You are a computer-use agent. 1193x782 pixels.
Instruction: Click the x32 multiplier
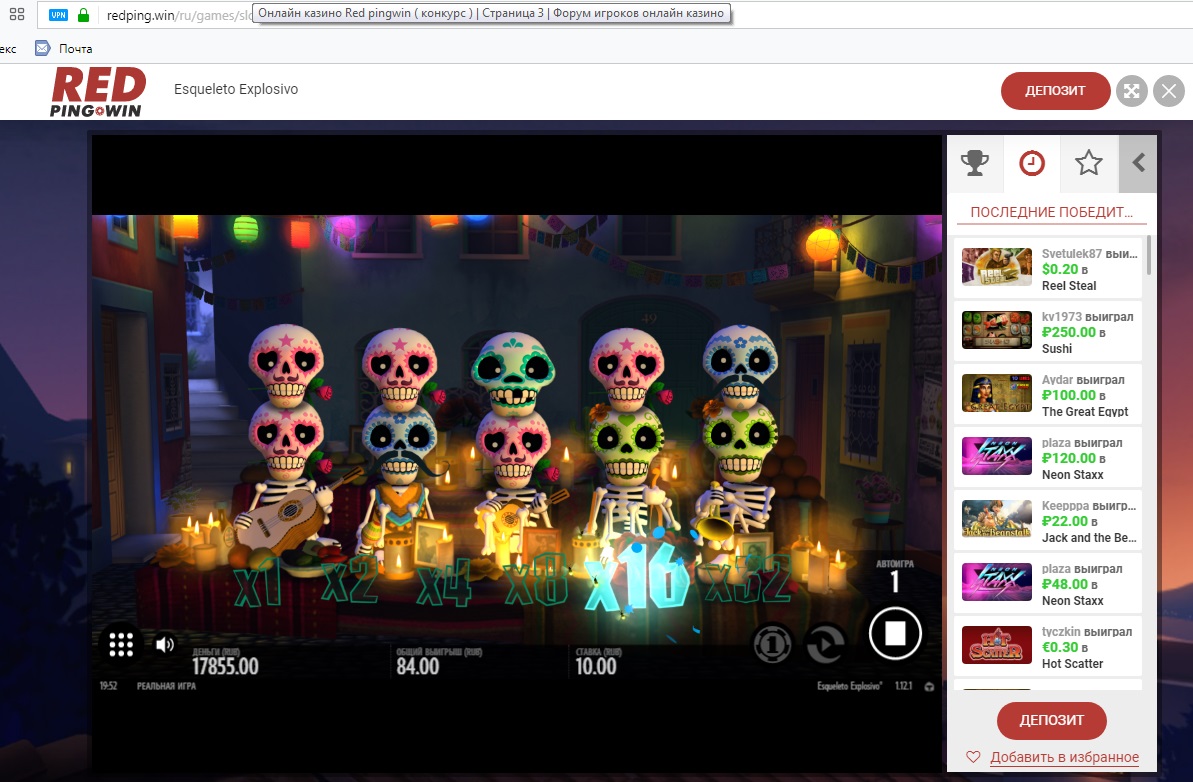click(749, 580)
